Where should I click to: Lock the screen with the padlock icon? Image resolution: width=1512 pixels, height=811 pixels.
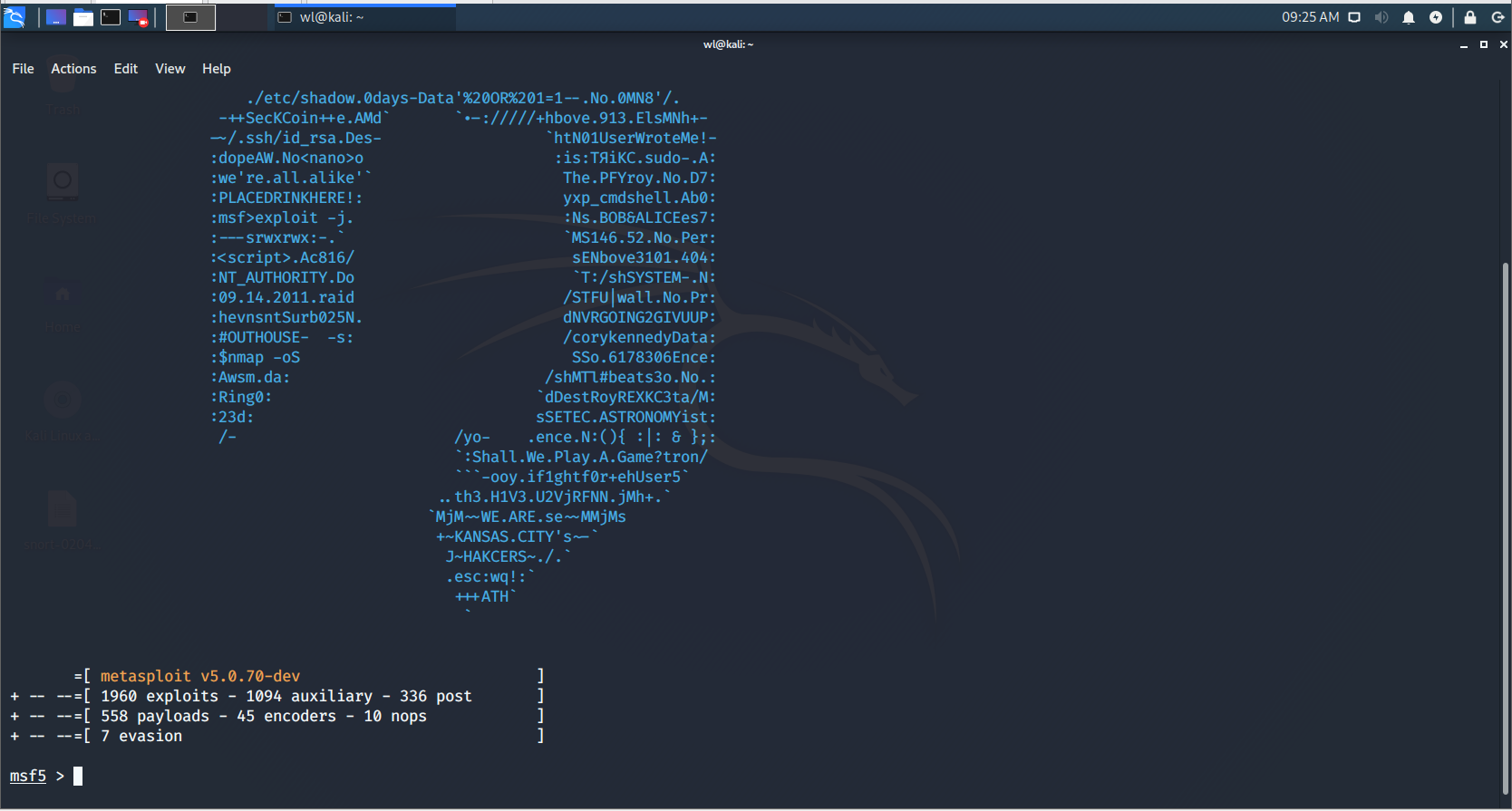(x=1470, y=17)
